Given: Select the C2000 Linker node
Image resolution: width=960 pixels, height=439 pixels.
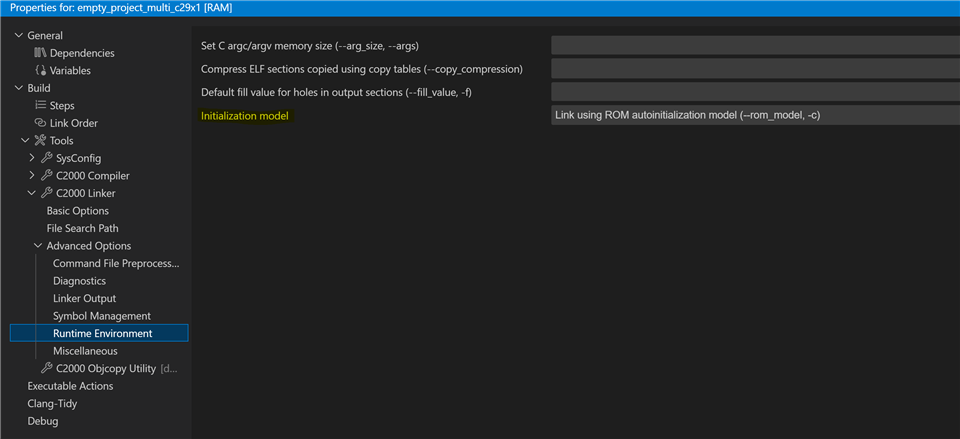Looking at the screenshot, I should 86,193.
